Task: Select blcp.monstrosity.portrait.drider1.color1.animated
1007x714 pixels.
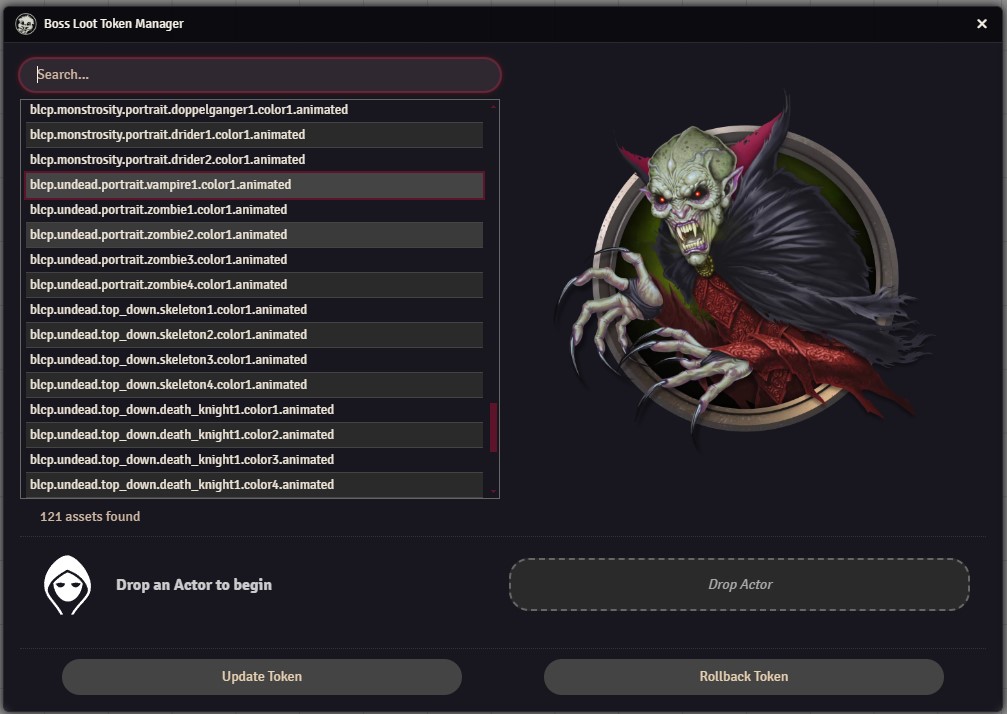Action: click(254, 135)
